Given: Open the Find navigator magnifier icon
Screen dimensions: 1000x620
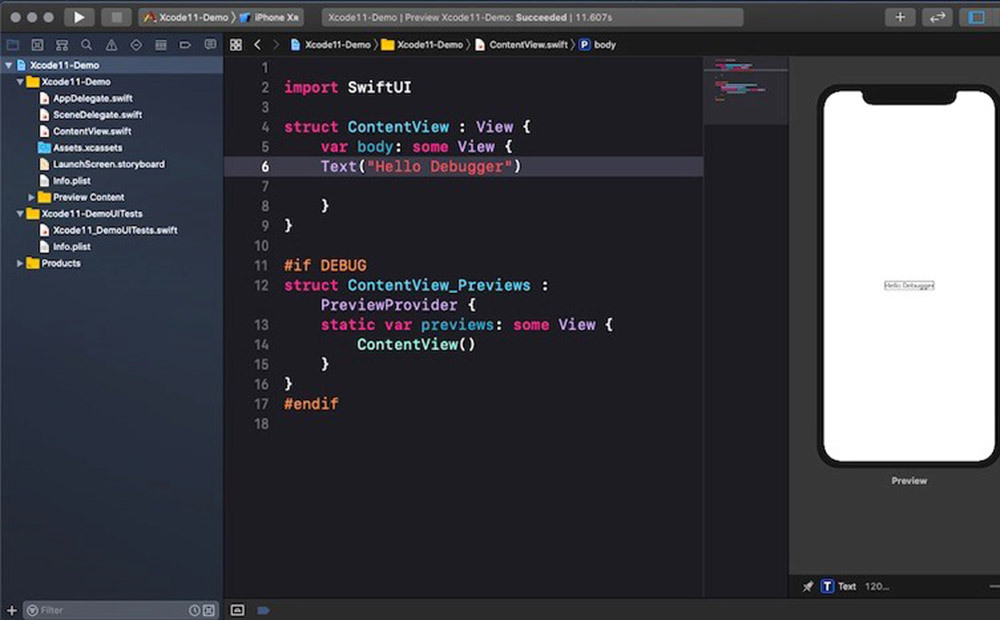Looking at the screenshot, I should (x=86, y=45).
